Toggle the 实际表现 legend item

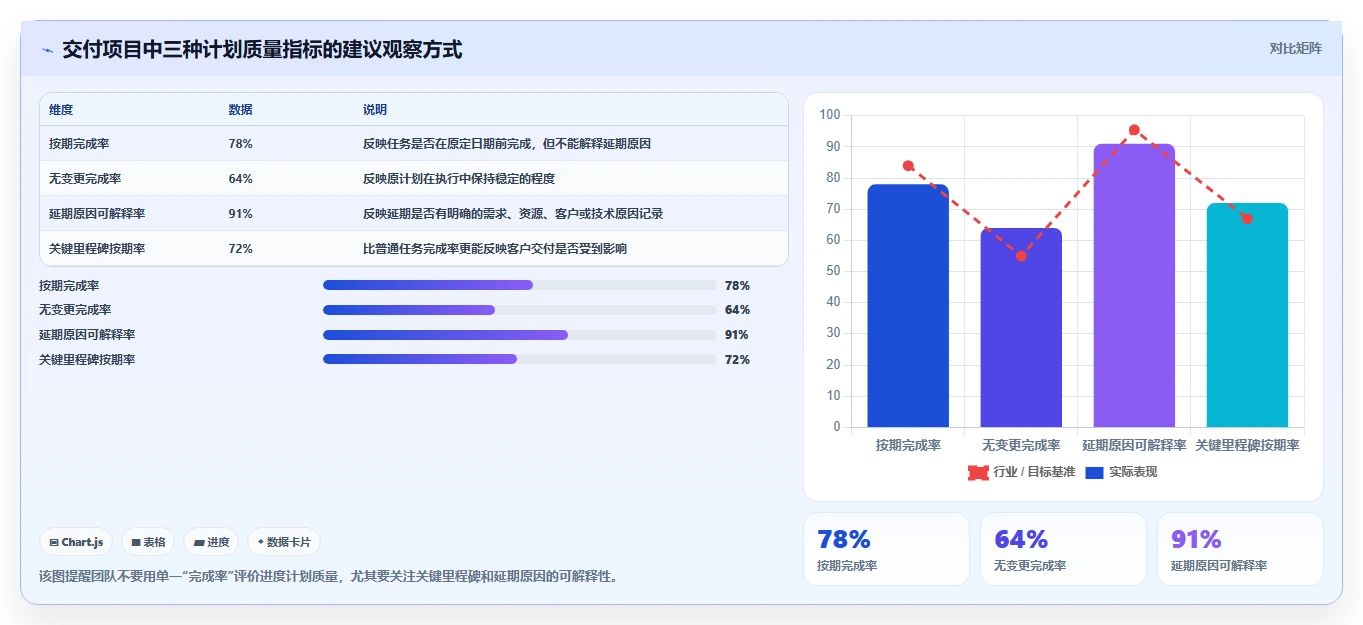pyautogui.click(x=1121, y=472)
